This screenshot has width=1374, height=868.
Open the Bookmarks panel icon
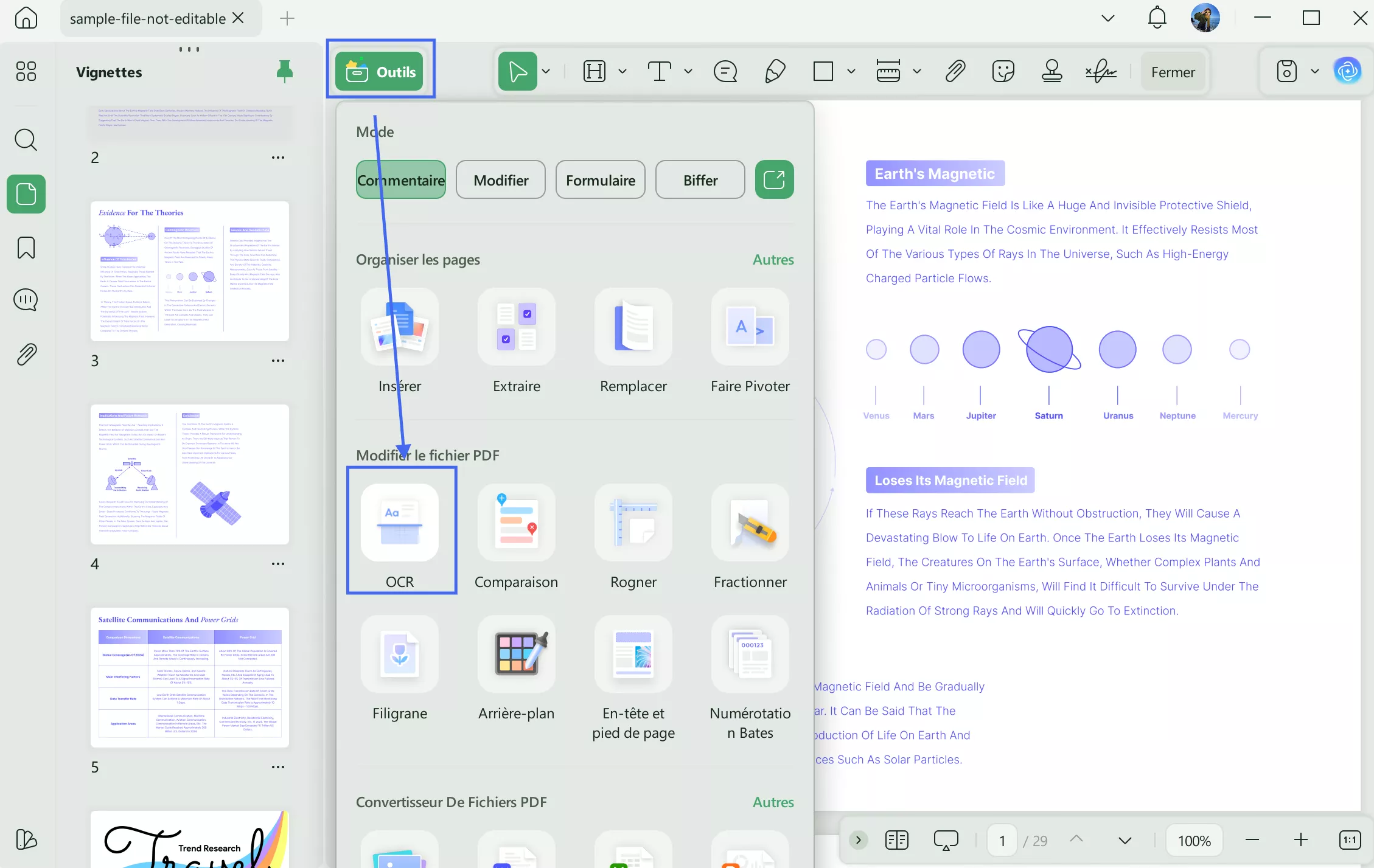coord(26,248)
